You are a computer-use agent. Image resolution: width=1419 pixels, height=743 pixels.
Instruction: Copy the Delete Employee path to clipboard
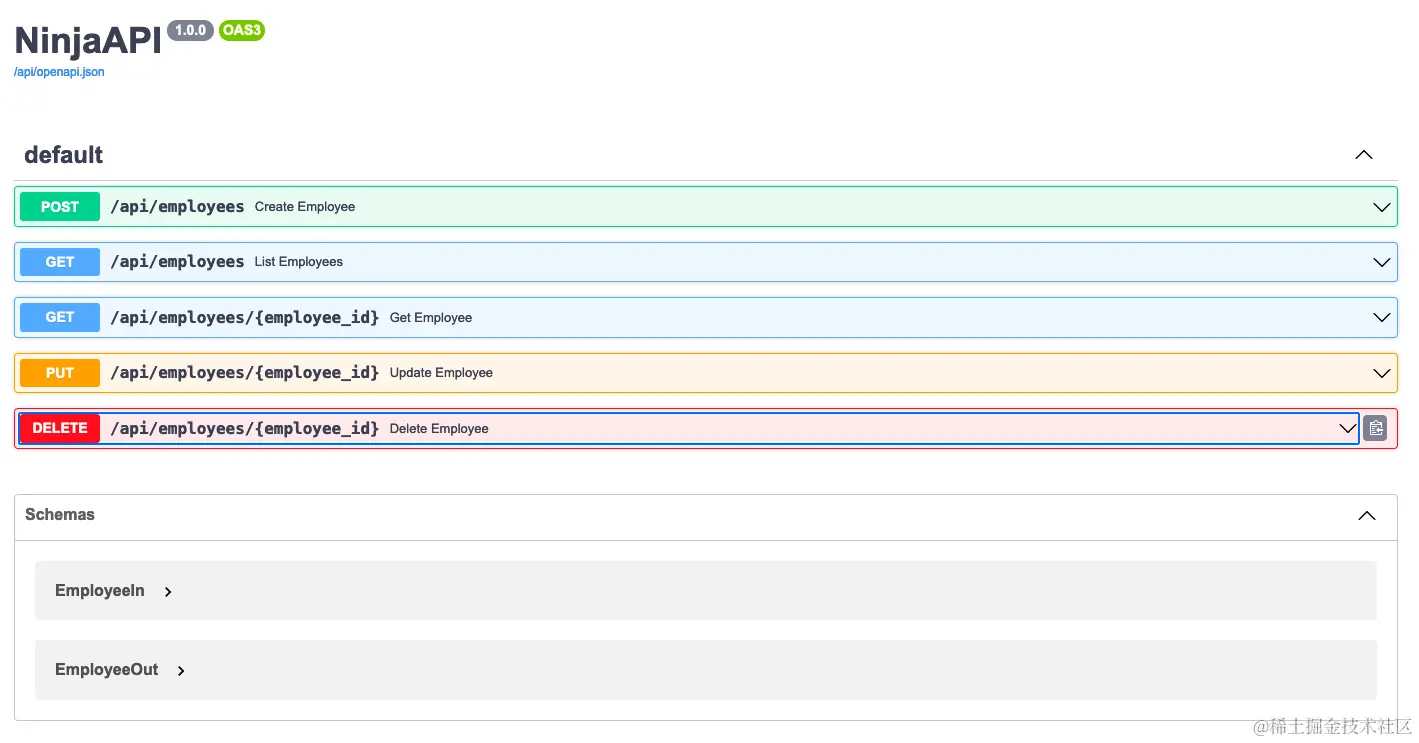(x=1375, y=428)
